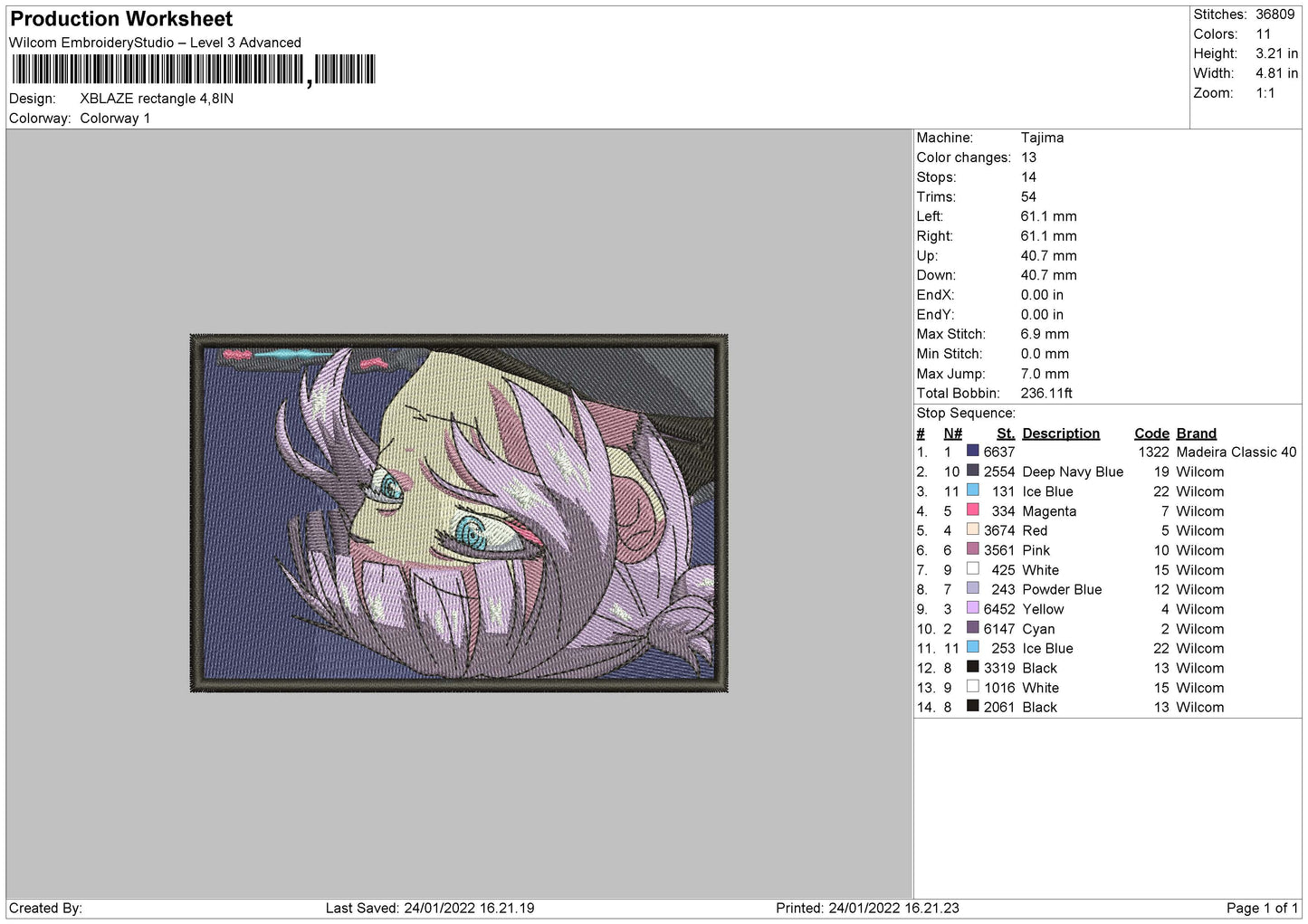1308x924 pixels.
Task: Click the White swatch in row 7
Action: pos(972,569)
